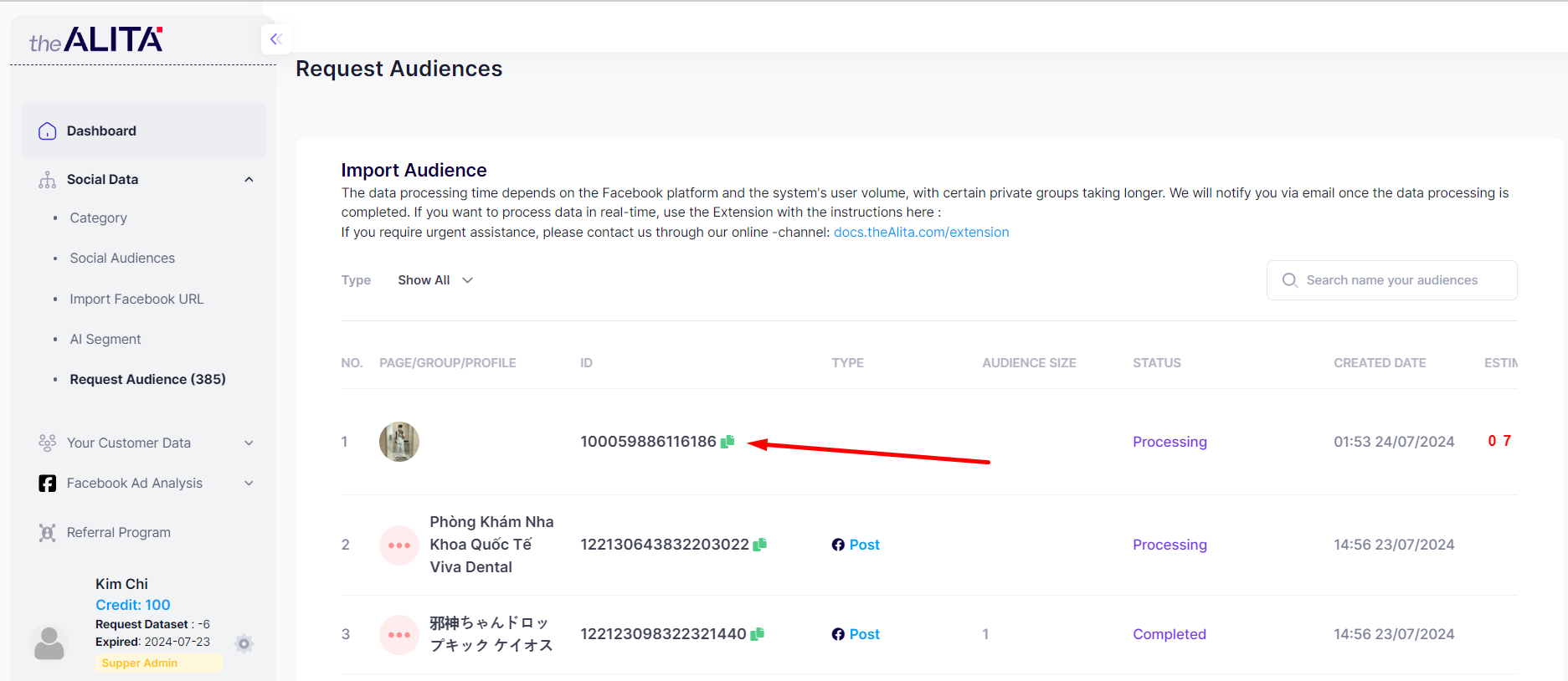Collapse the Social Data section
Screen dimensions: 1568x681
(249, 180)
